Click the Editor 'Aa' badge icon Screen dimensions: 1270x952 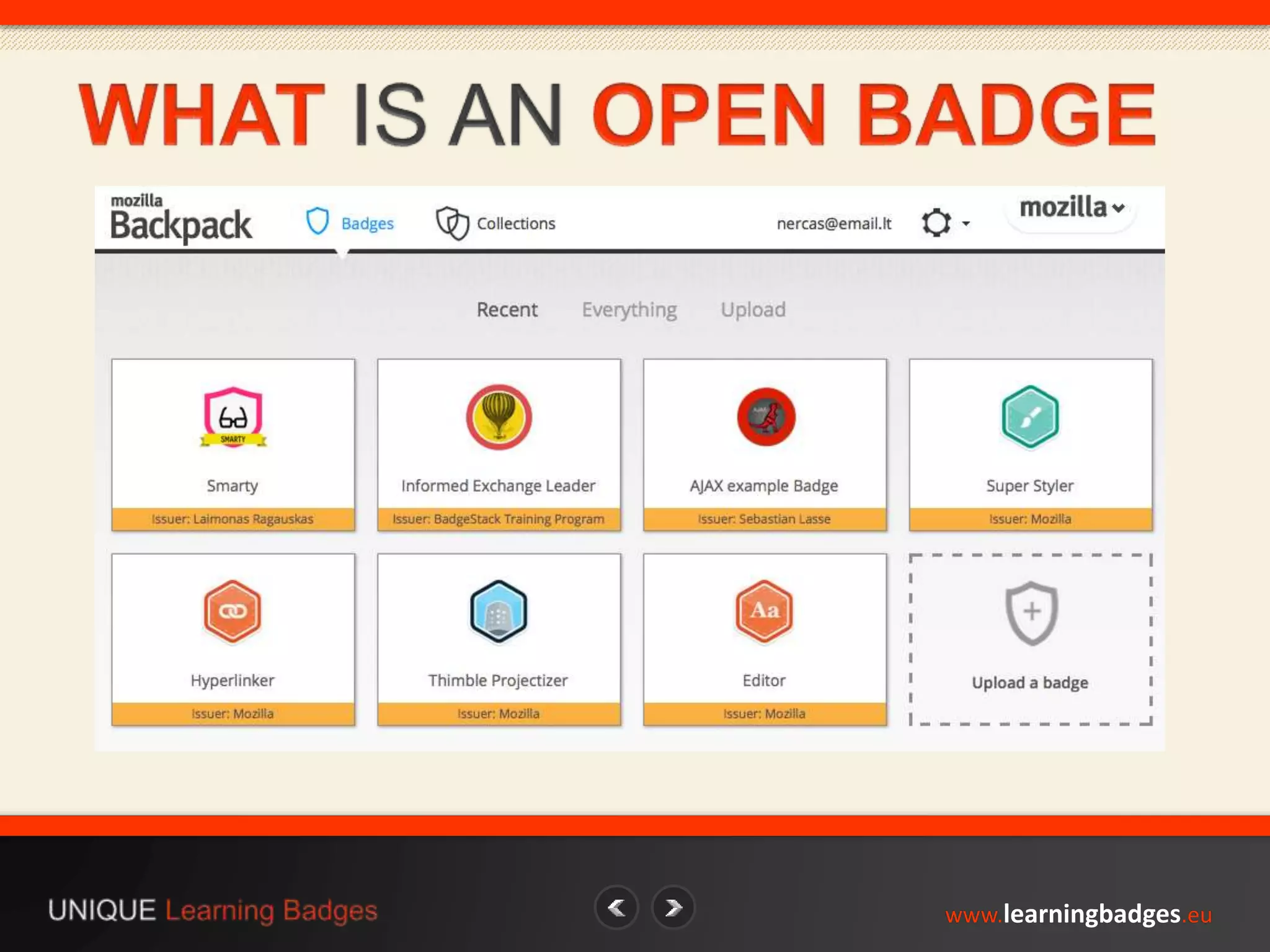(x=764, y=611)
